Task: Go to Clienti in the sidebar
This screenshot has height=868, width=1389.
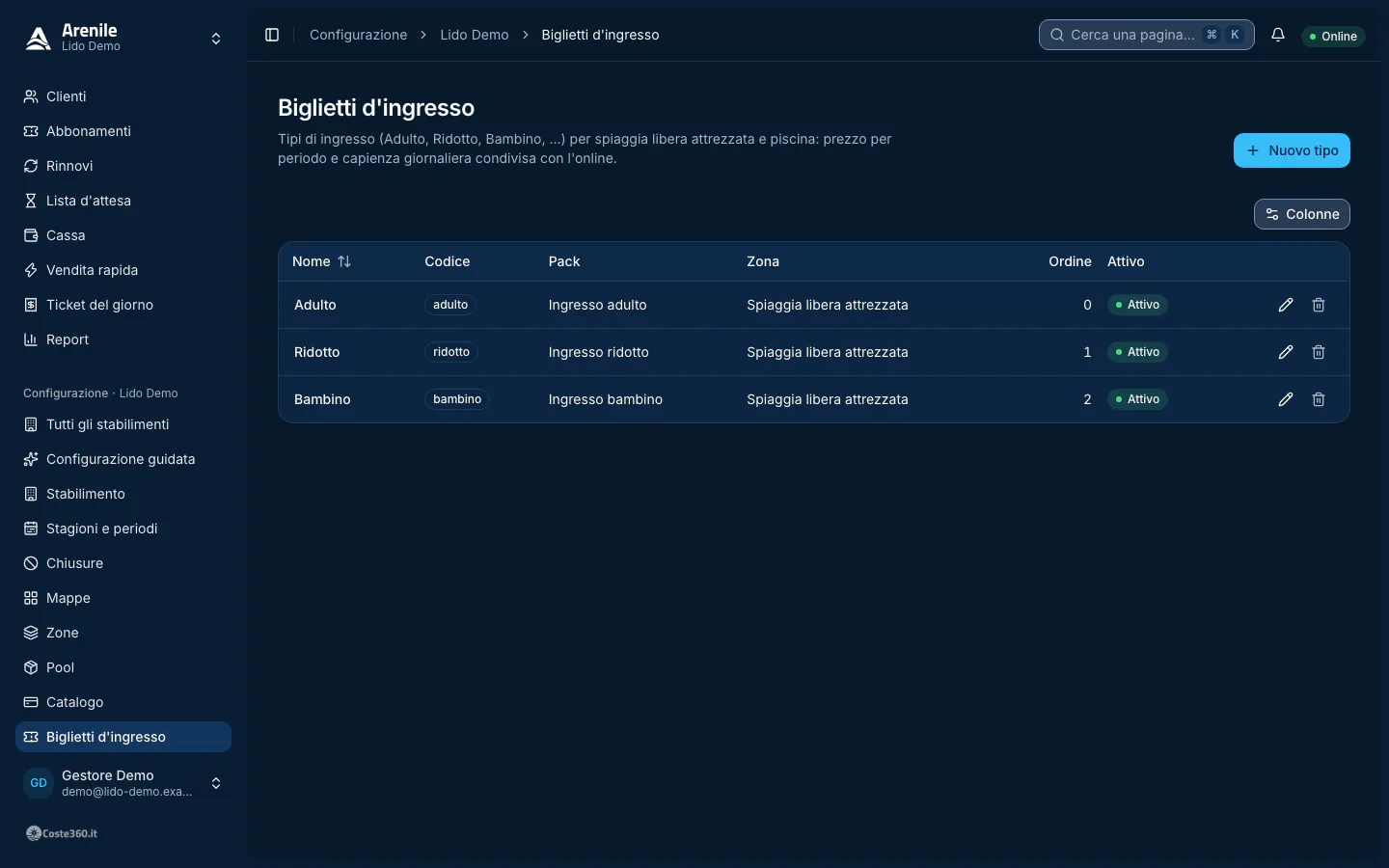Action: (123, 96)
